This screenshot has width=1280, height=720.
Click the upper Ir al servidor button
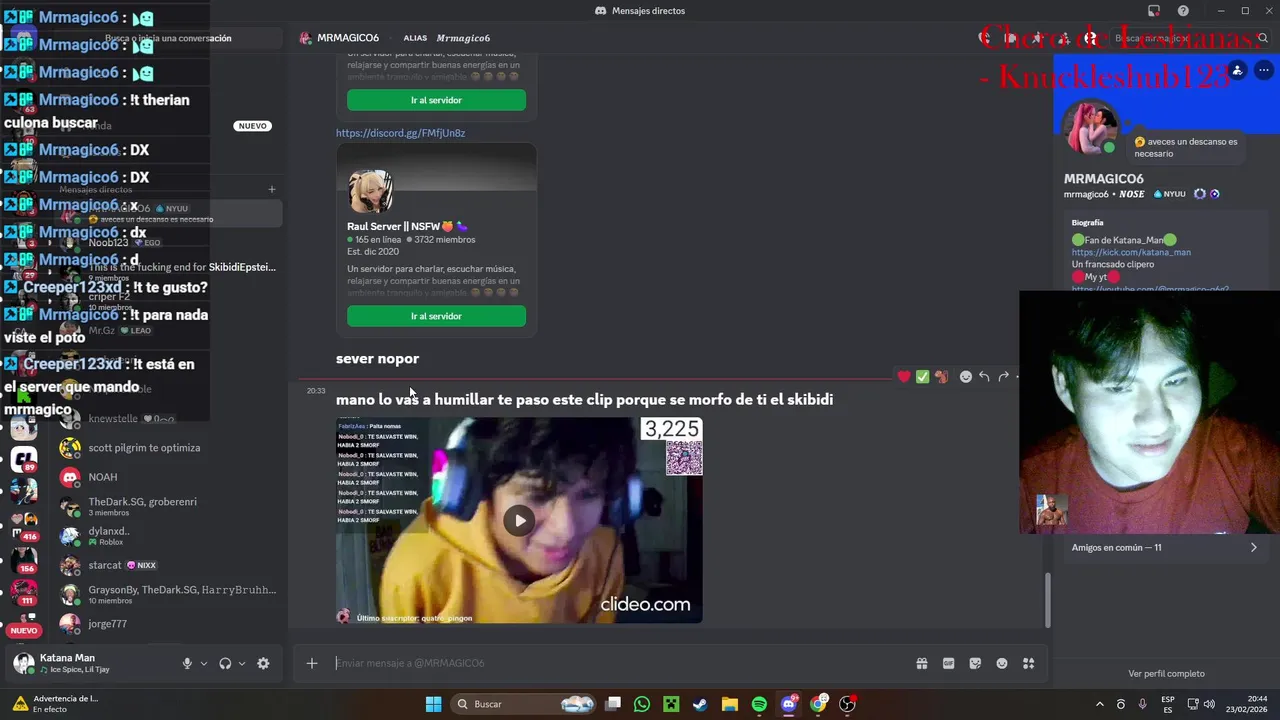(x=436, y=100)
